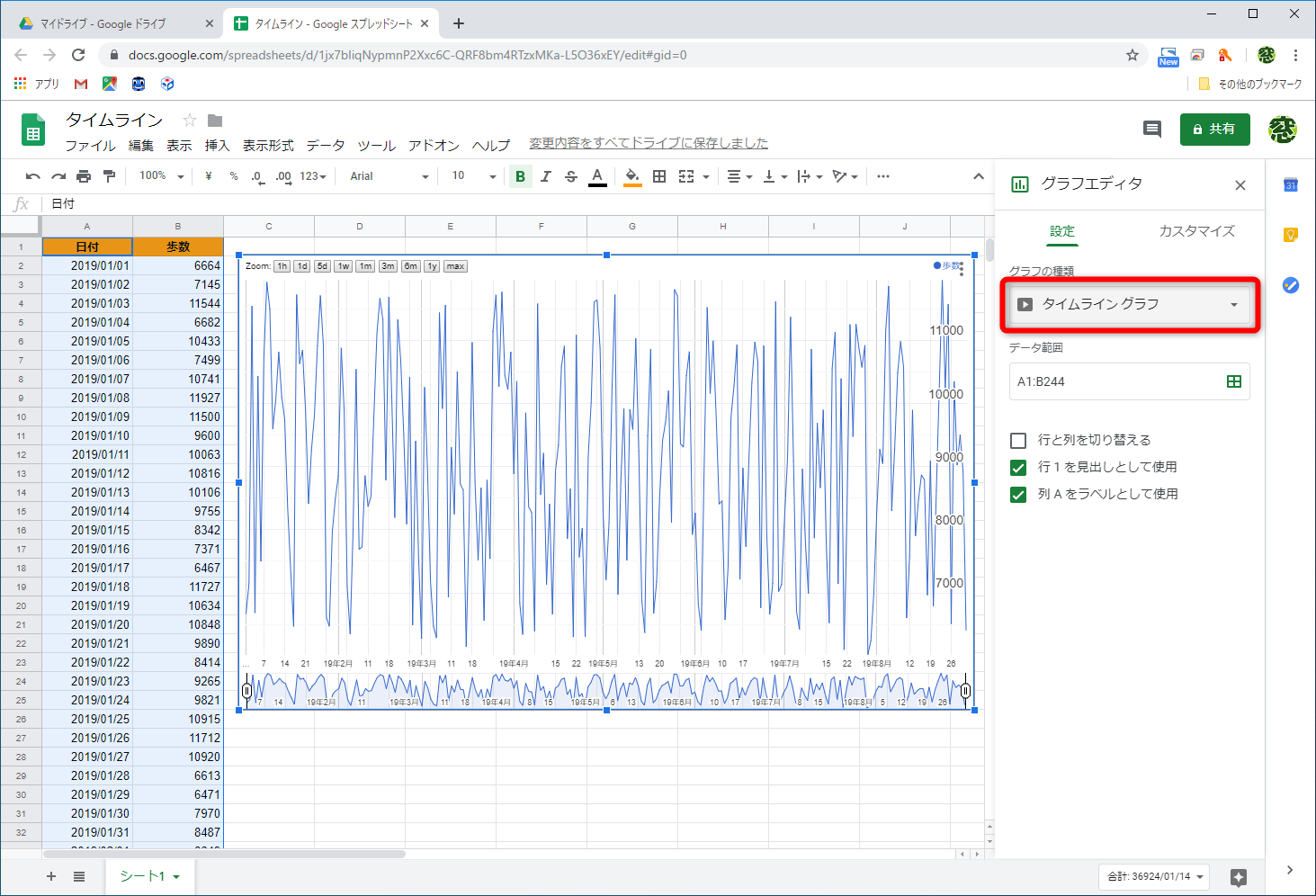Image resolution: width=1316 pixels, height=896 pixels.
Task: Toggle bold text formatting
Action: tap(520, 176)
